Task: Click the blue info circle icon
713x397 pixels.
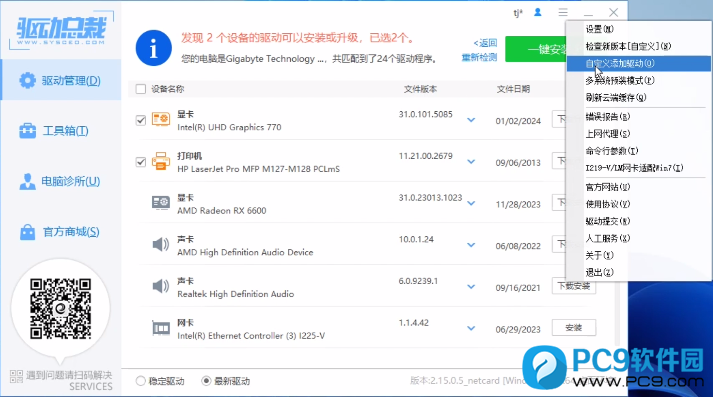Action: 154,48
